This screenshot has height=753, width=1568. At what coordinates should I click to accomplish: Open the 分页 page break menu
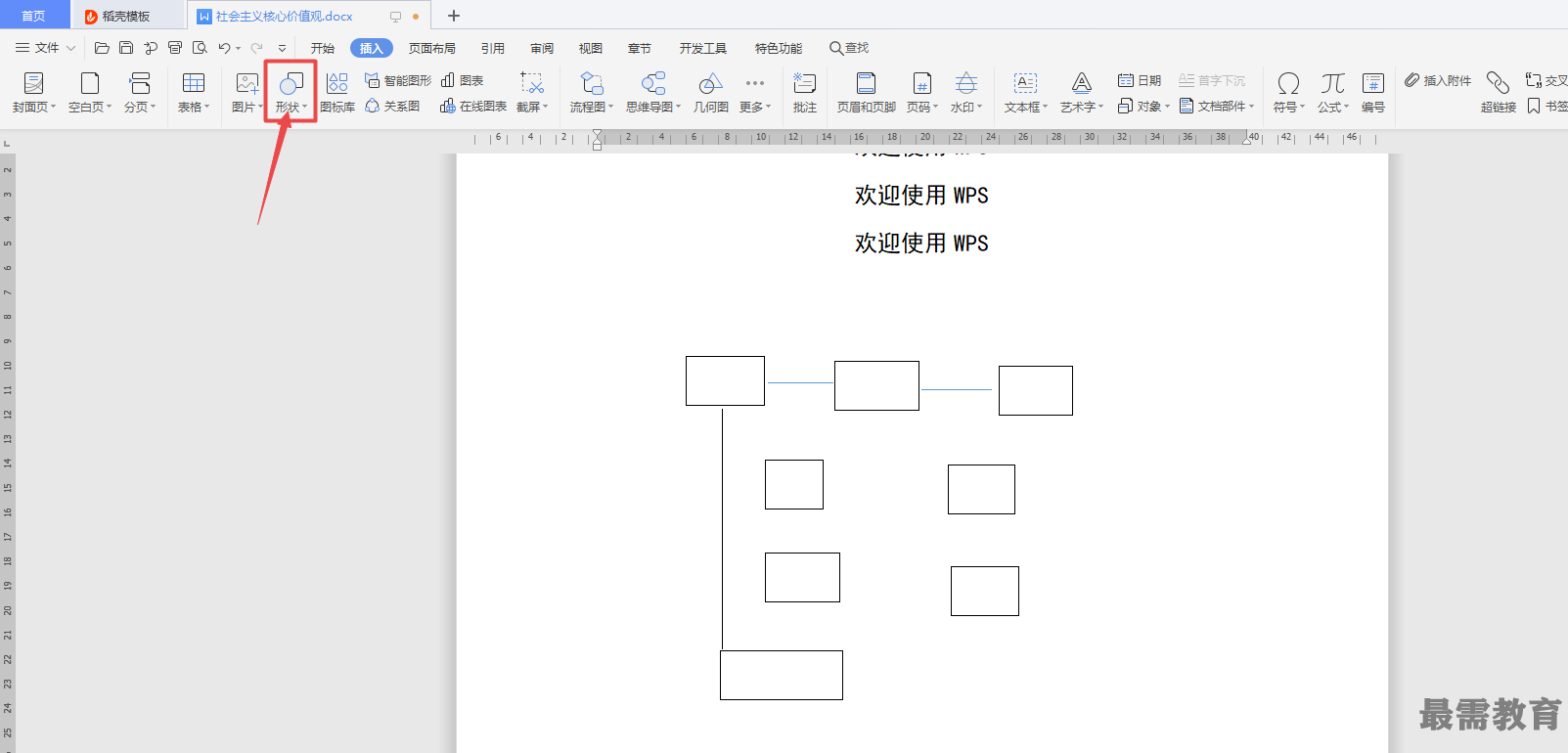[140, 93]
